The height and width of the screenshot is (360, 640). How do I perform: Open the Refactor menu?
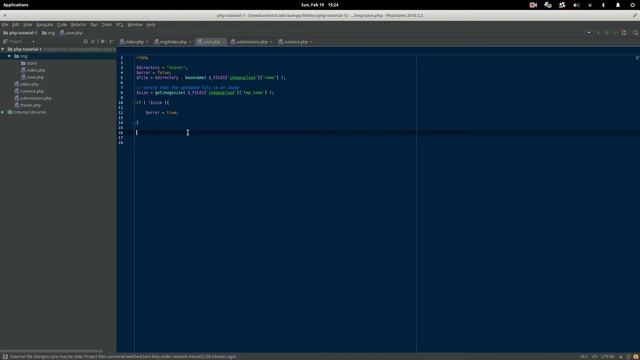point(78,25)
